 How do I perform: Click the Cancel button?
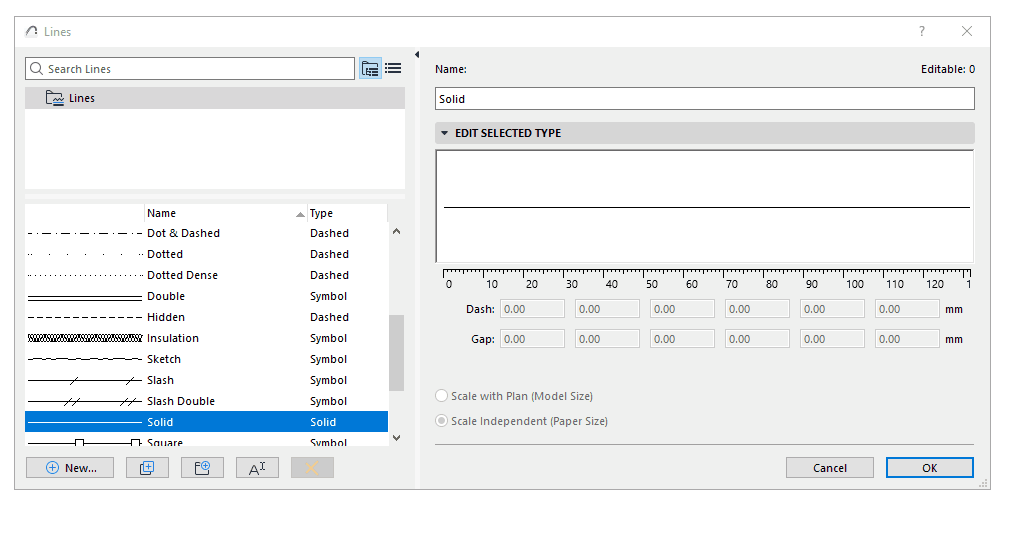(829, 468)
